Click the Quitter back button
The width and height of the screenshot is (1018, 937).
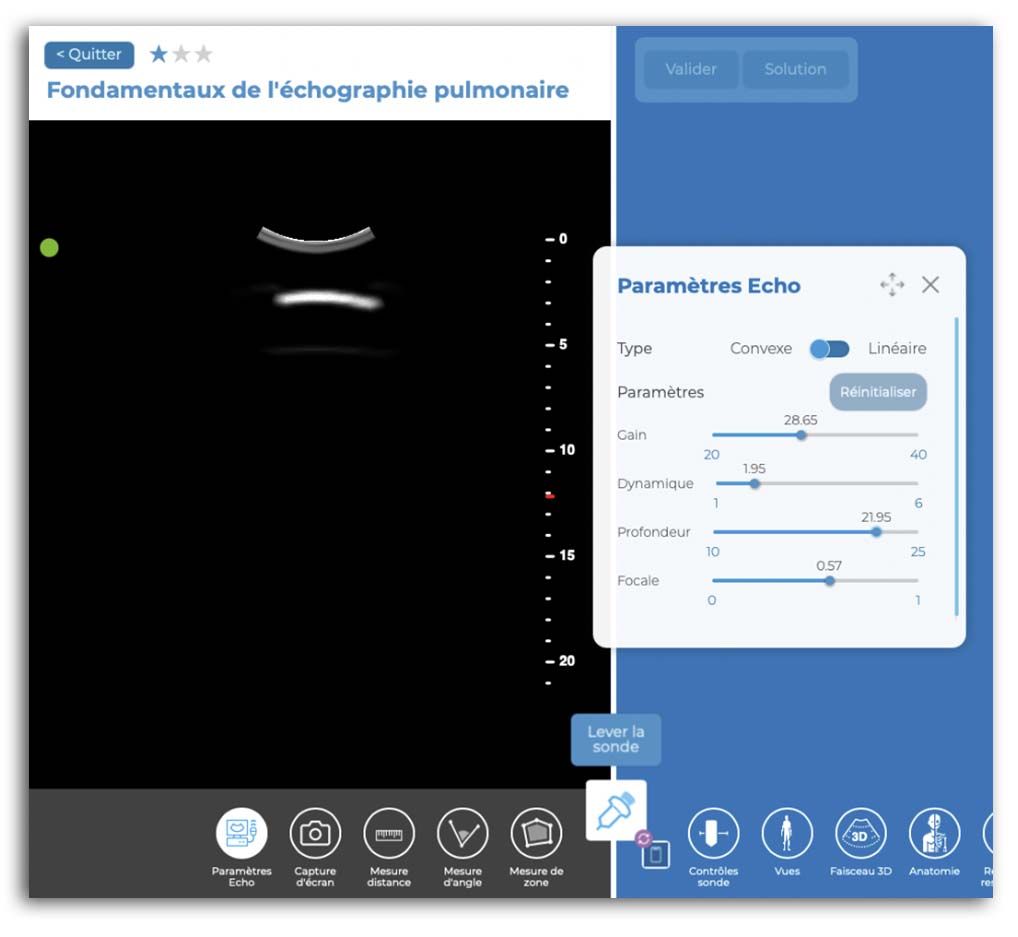click(89, 54)
